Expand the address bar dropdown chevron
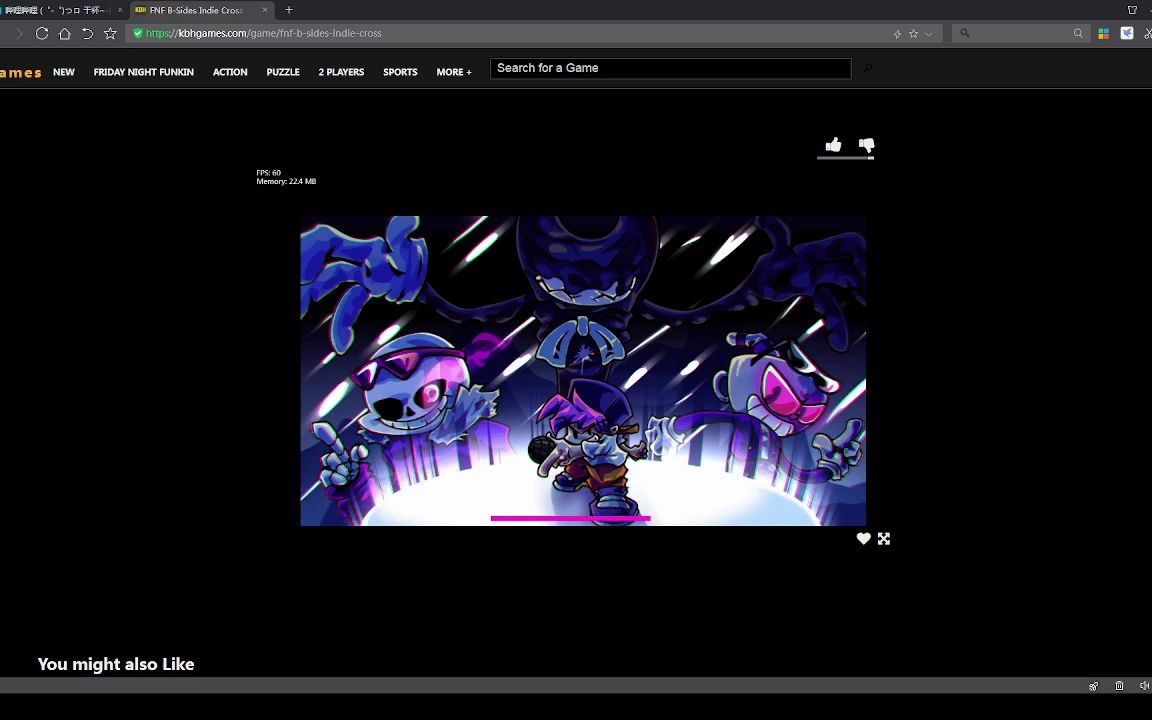The image size is (1152, 720). tap(929, 34)
